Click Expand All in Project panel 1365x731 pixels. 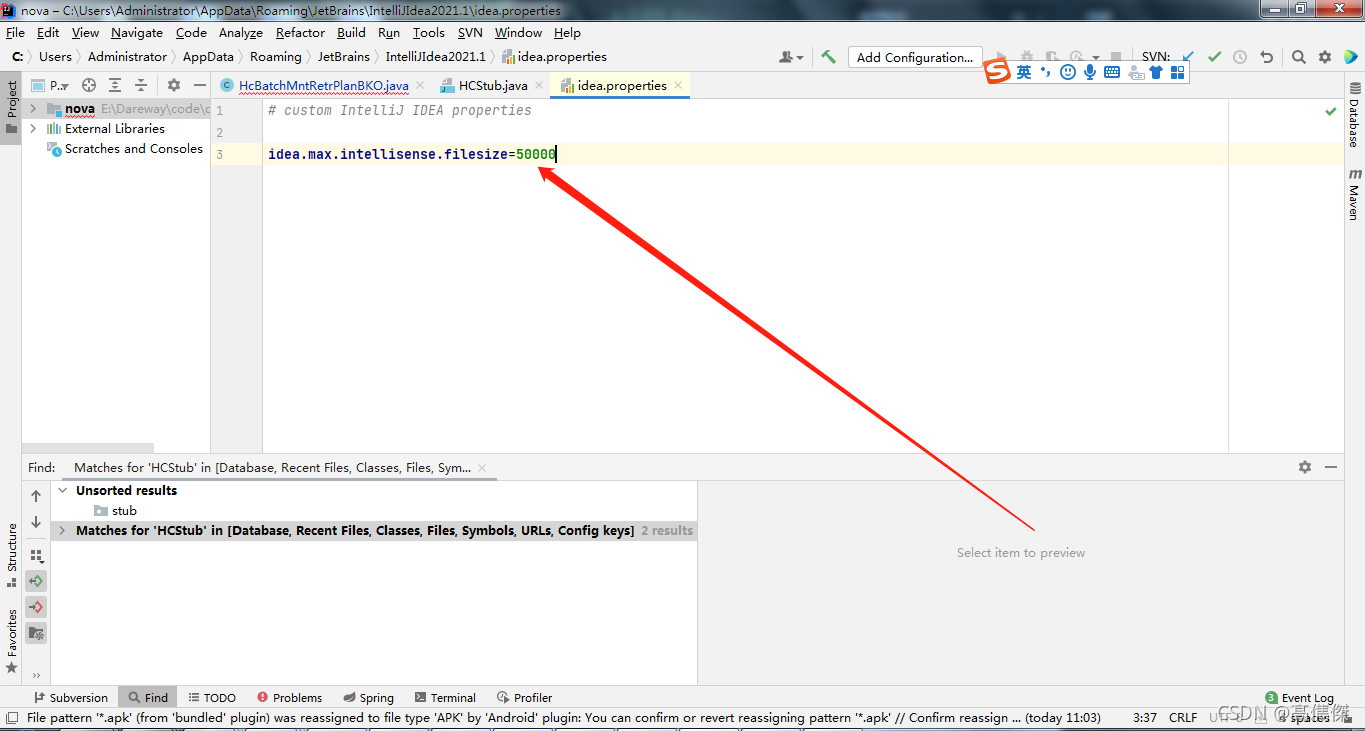click(x=115, y=85)
